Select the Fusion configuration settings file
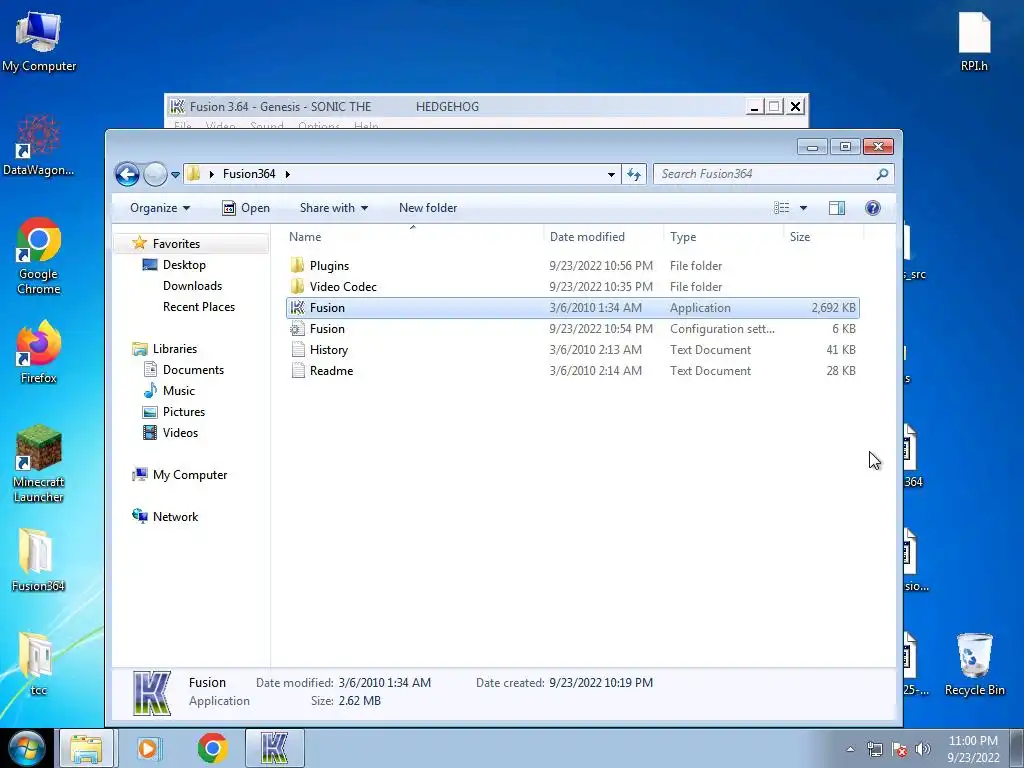The width and height of the screenshot is (1024, 768). pos(572,328)
